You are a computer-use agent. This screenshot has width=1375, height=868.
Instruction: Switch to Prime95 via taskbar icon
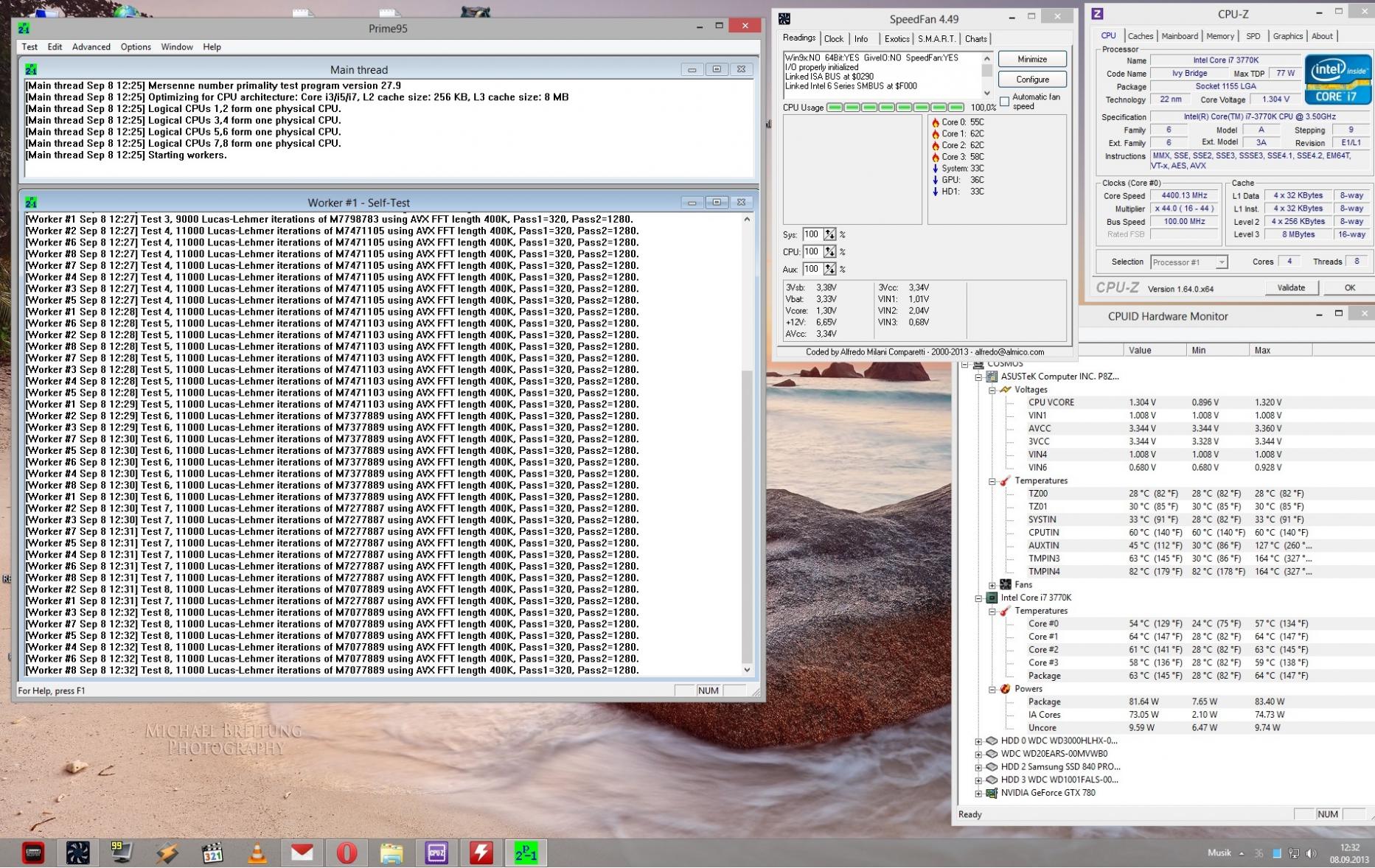click(x=526, y=853)
